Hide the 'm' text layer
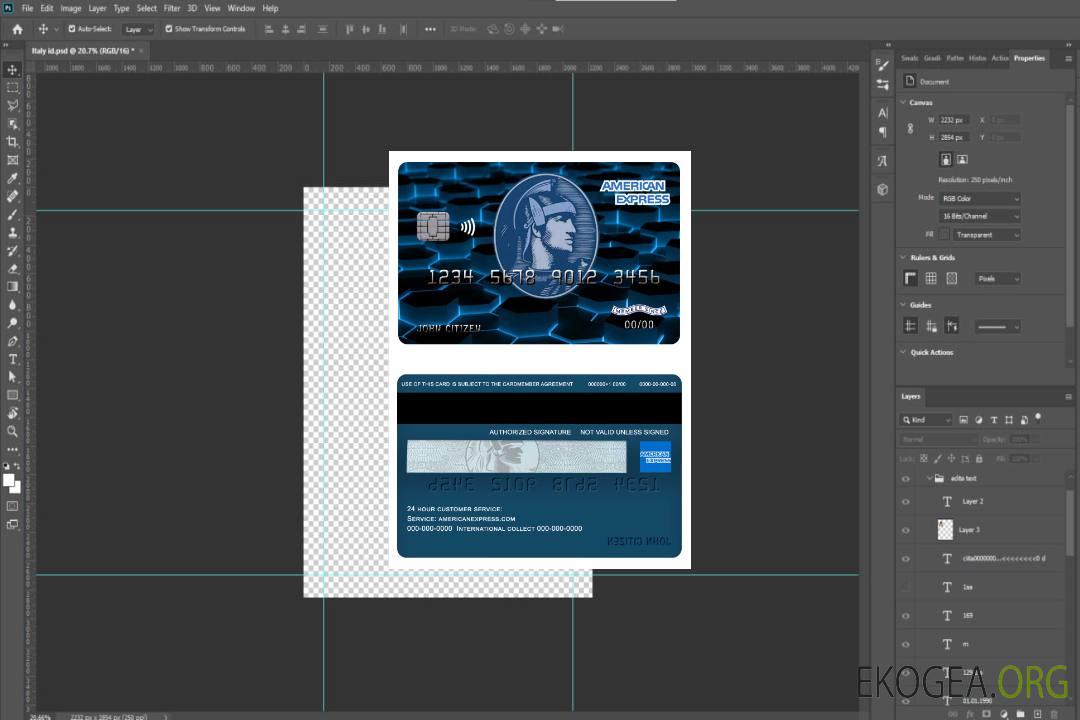The width and height of the screenshot is (1080, 720). [x=906, y=645]
